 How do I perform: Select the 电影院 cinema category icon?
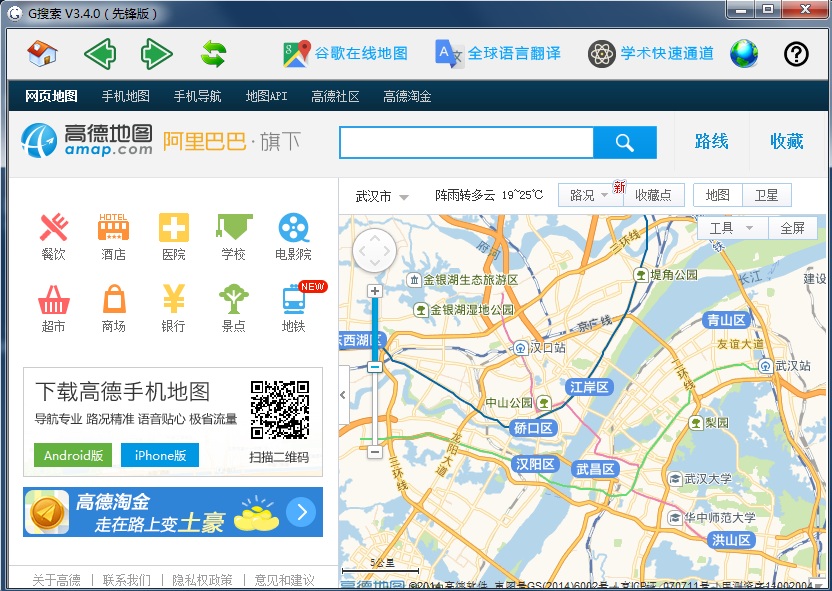coord(293,237)
